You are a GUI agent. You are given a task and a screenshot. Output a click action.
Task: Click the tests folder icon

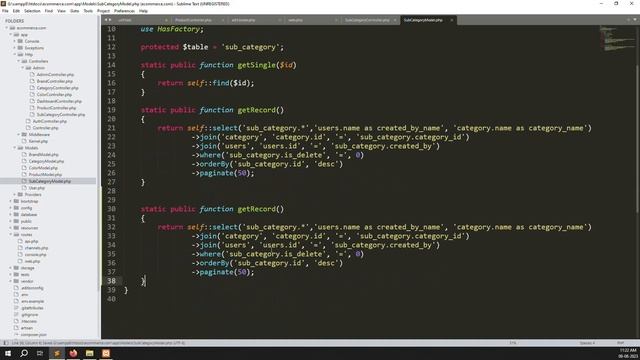(16, 274)
